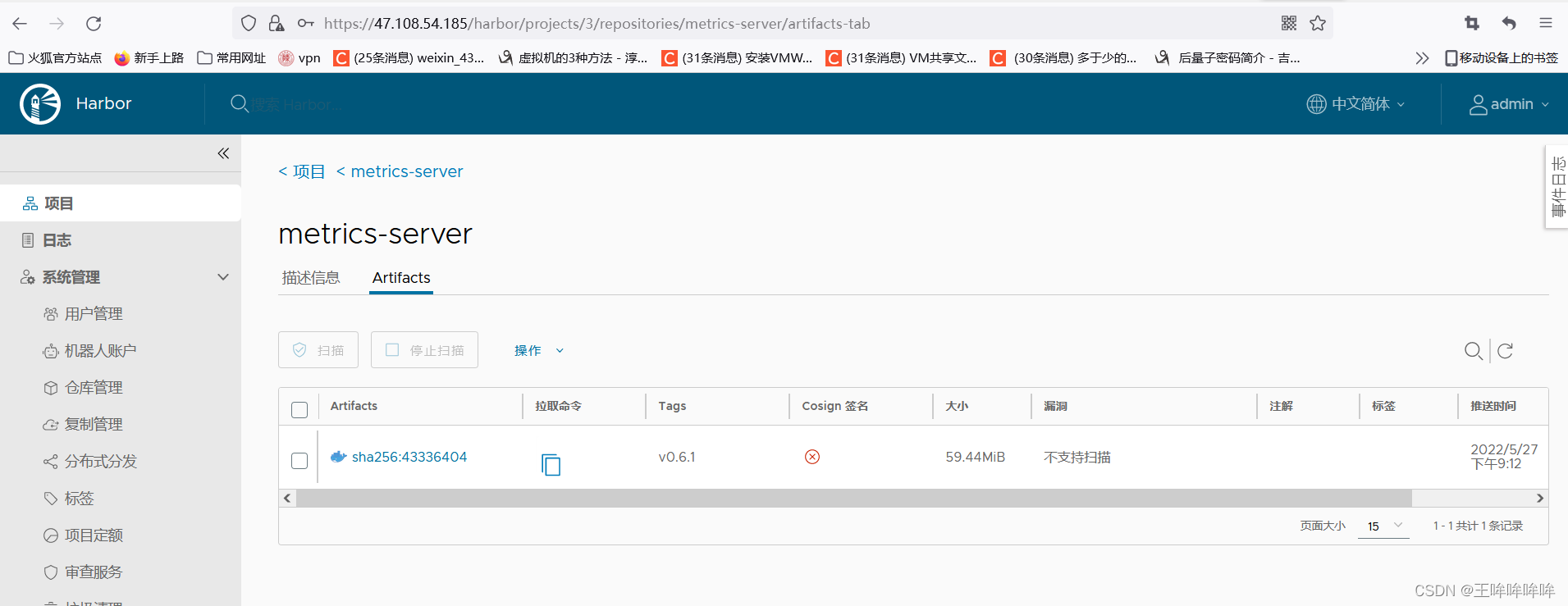Collapse the sidebar with double arrow icon
Viewport: 1568px width, 606px height.
point(223,153)
